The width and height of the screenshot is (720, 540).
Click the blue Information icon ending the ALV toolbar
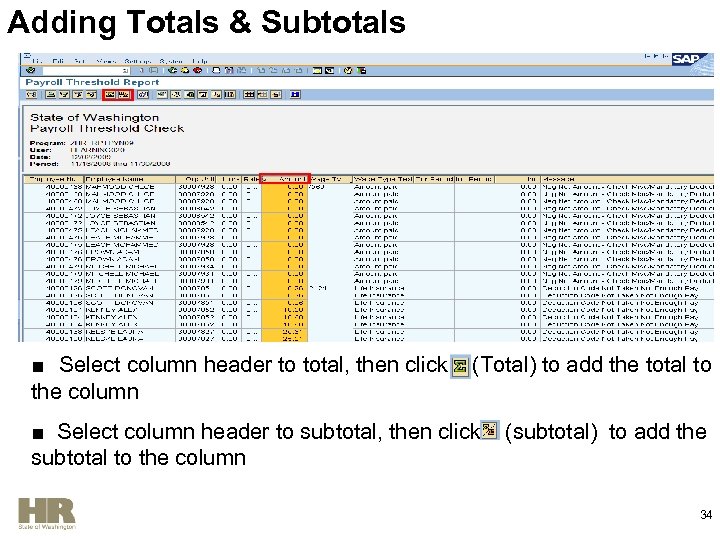pyautogui.click(x=295, y=95)
